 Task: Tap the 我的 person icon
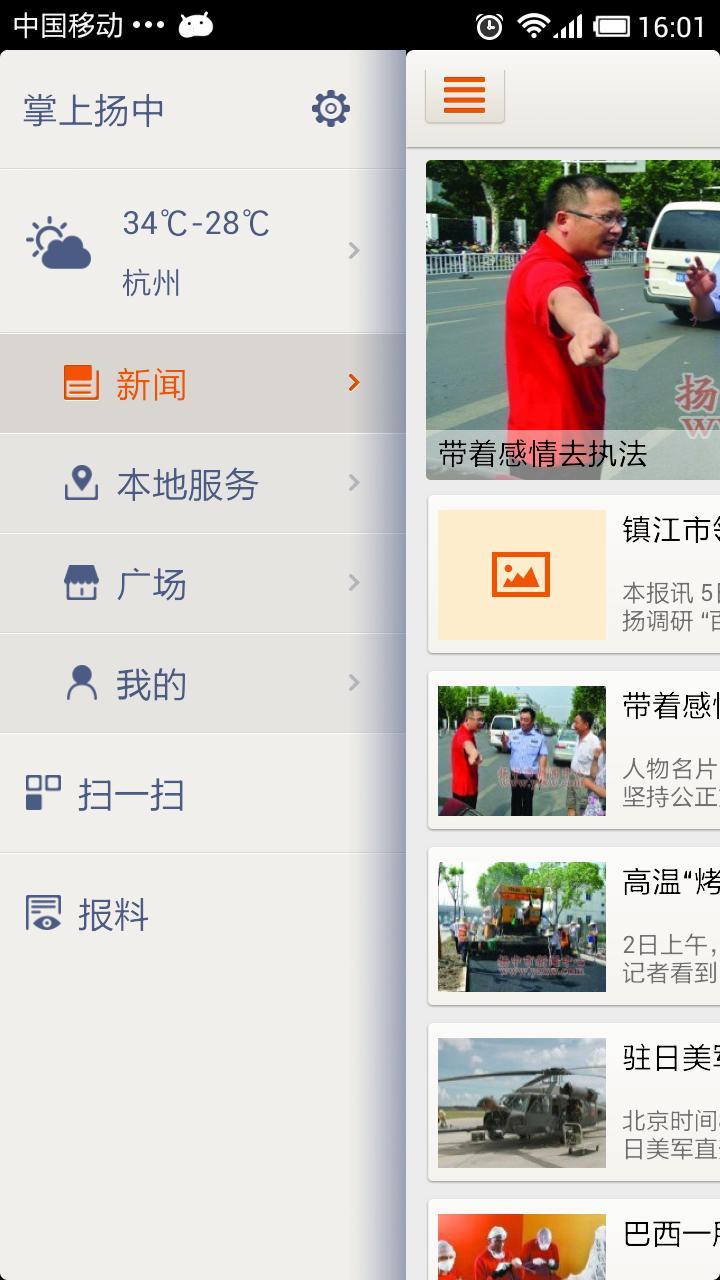[81, 683]
